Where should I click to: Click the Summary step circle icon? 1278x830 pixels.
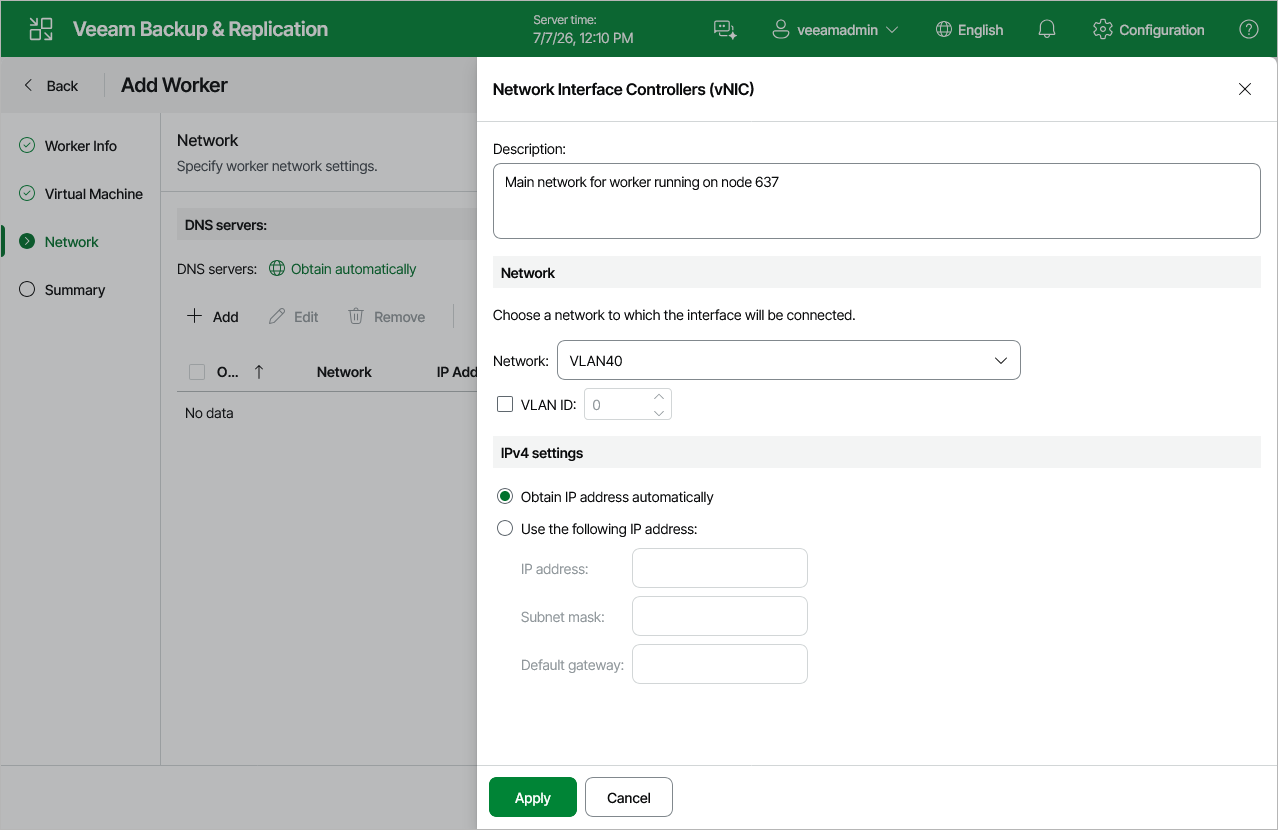click(27, 290)
